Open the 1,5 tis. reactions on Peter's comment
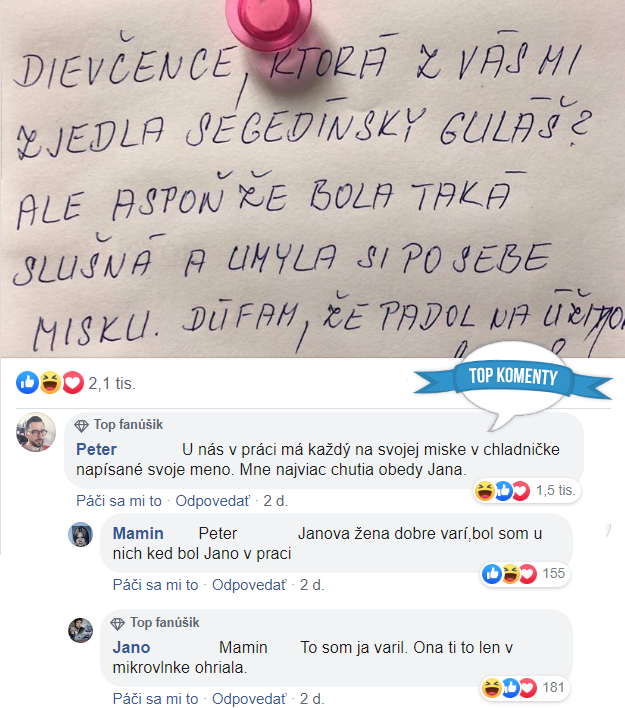This screenshot has width=625, height=708. point(527,490)
